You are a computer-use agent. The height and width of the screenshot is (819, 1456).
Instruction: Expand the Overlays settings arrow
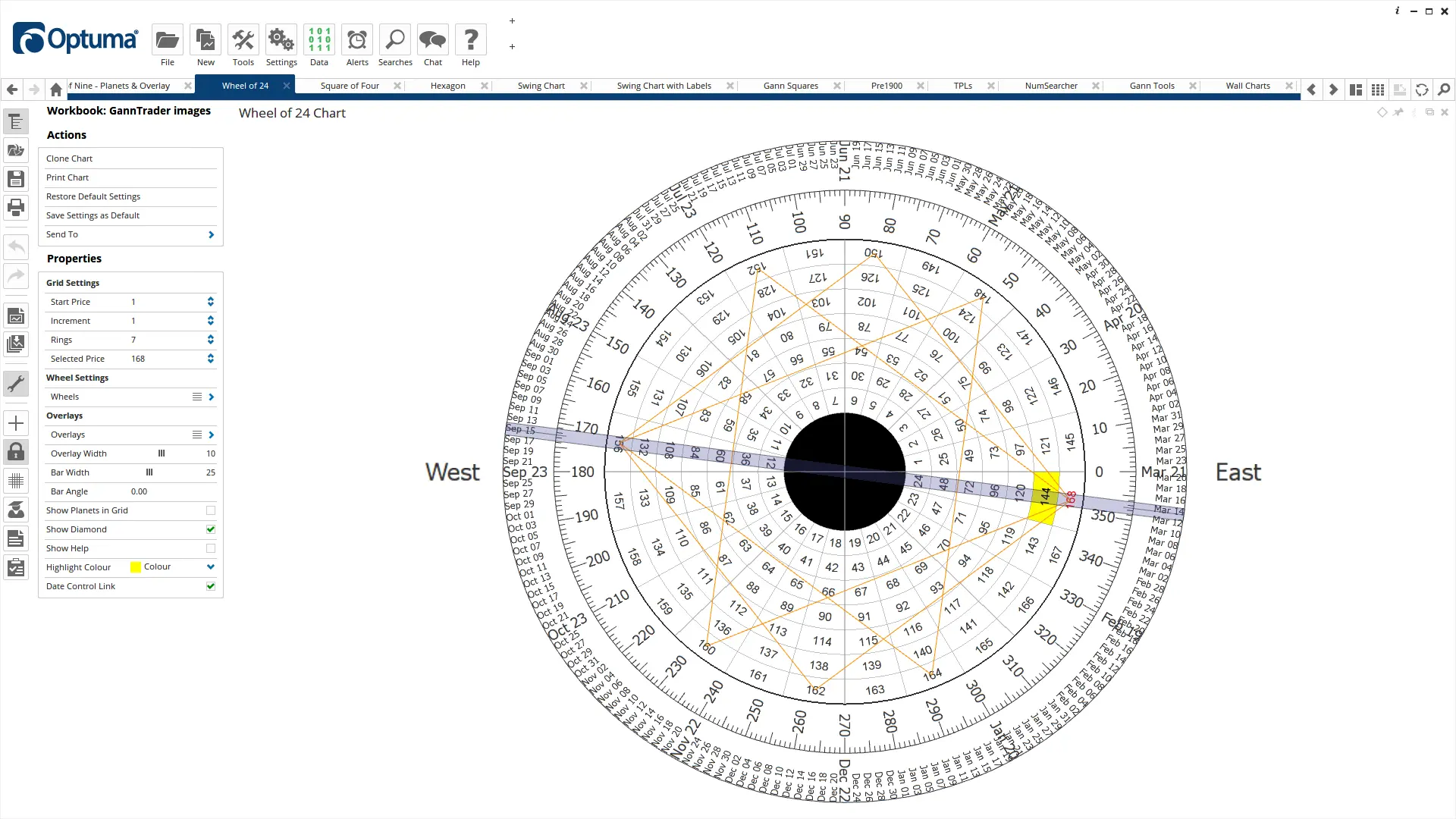[211, 435]
